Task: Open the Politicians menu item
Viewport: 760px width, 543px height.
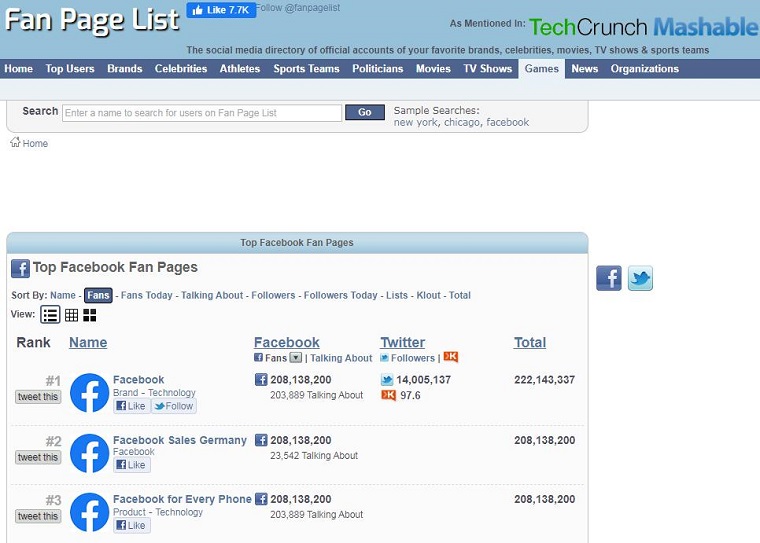Action: click(378, 68)
